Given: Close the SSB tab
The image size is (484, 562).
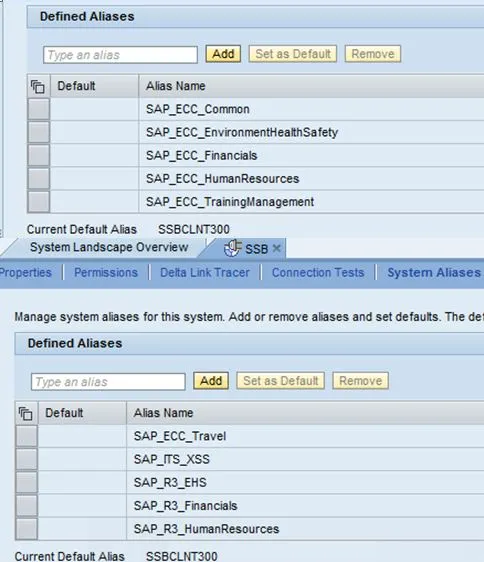Looking at the screenshot, I should coord(276,248).
